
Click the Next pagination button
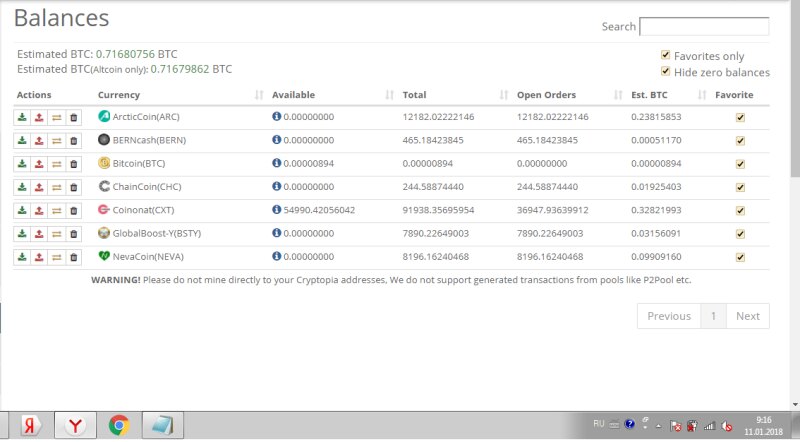[748, 316]
